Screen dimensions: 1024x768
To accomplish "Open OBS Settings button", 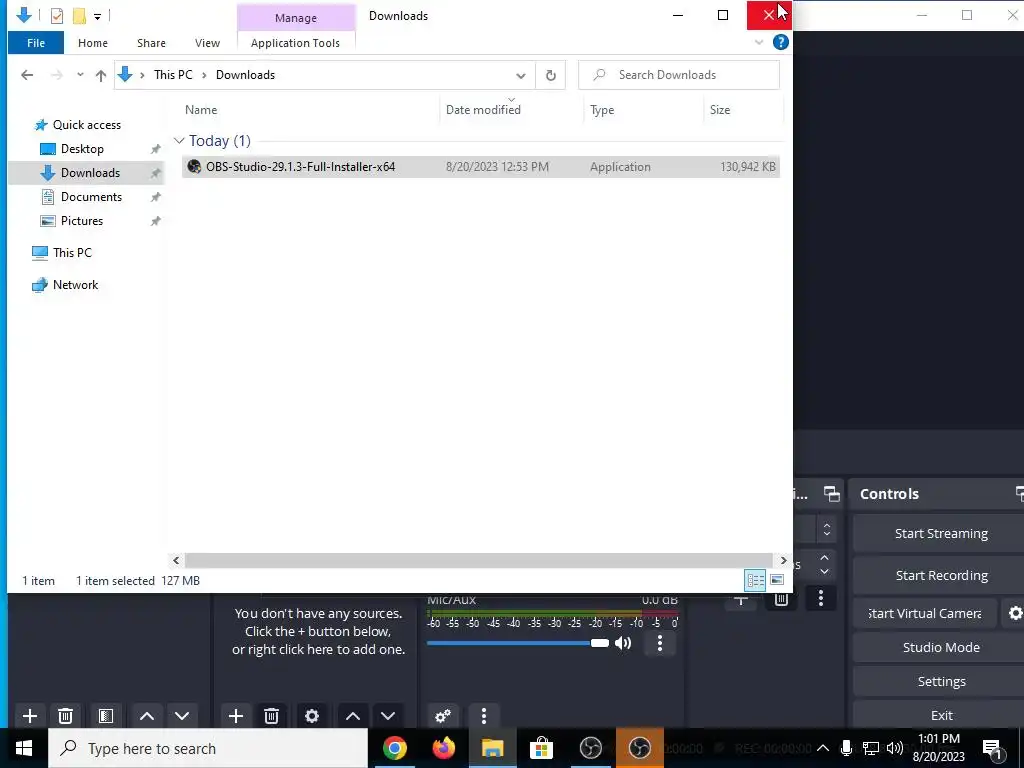I will (x=940, y=681).
